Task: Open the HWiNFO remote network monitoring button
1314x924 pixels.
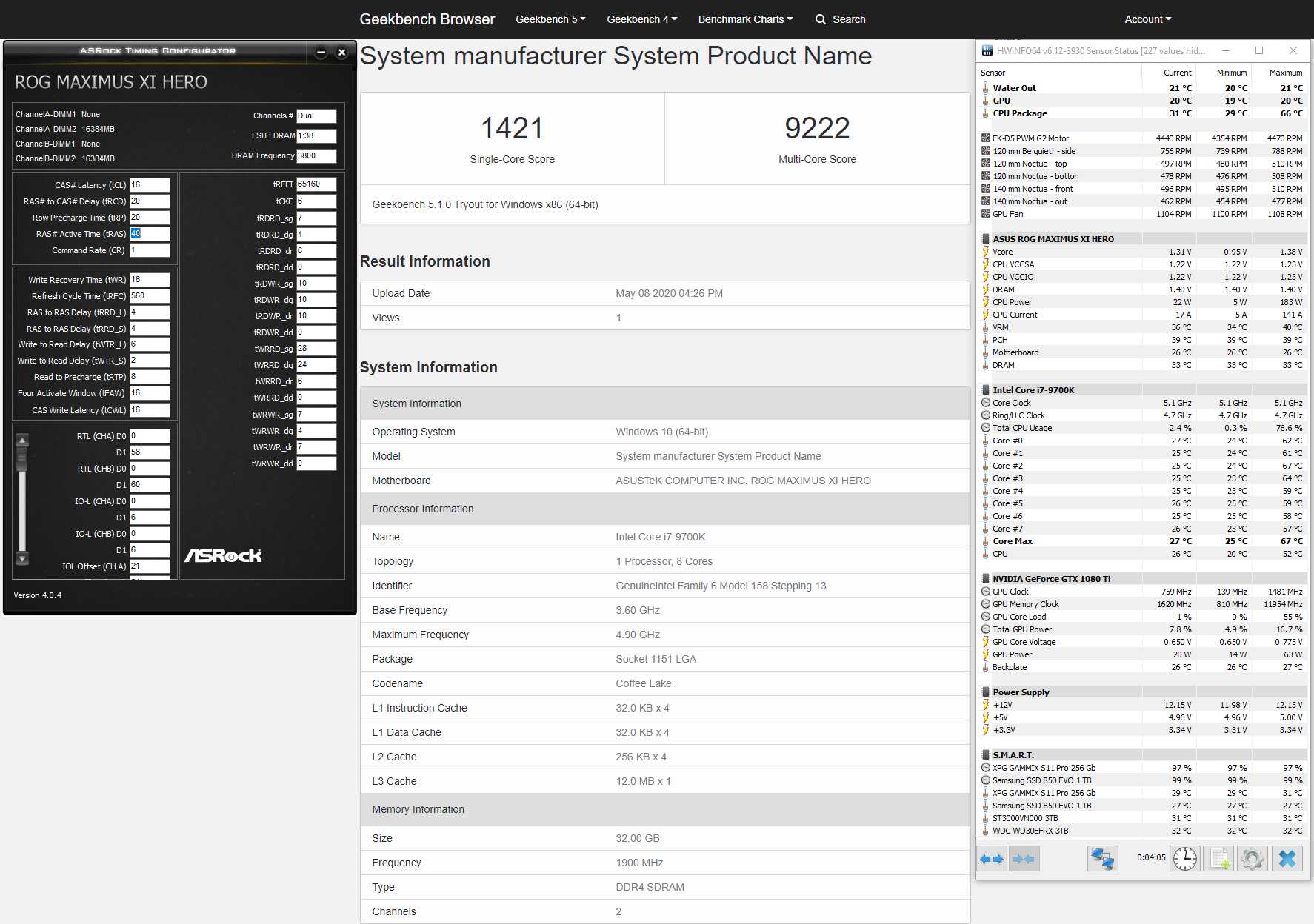Action: tap(1103, 859)
